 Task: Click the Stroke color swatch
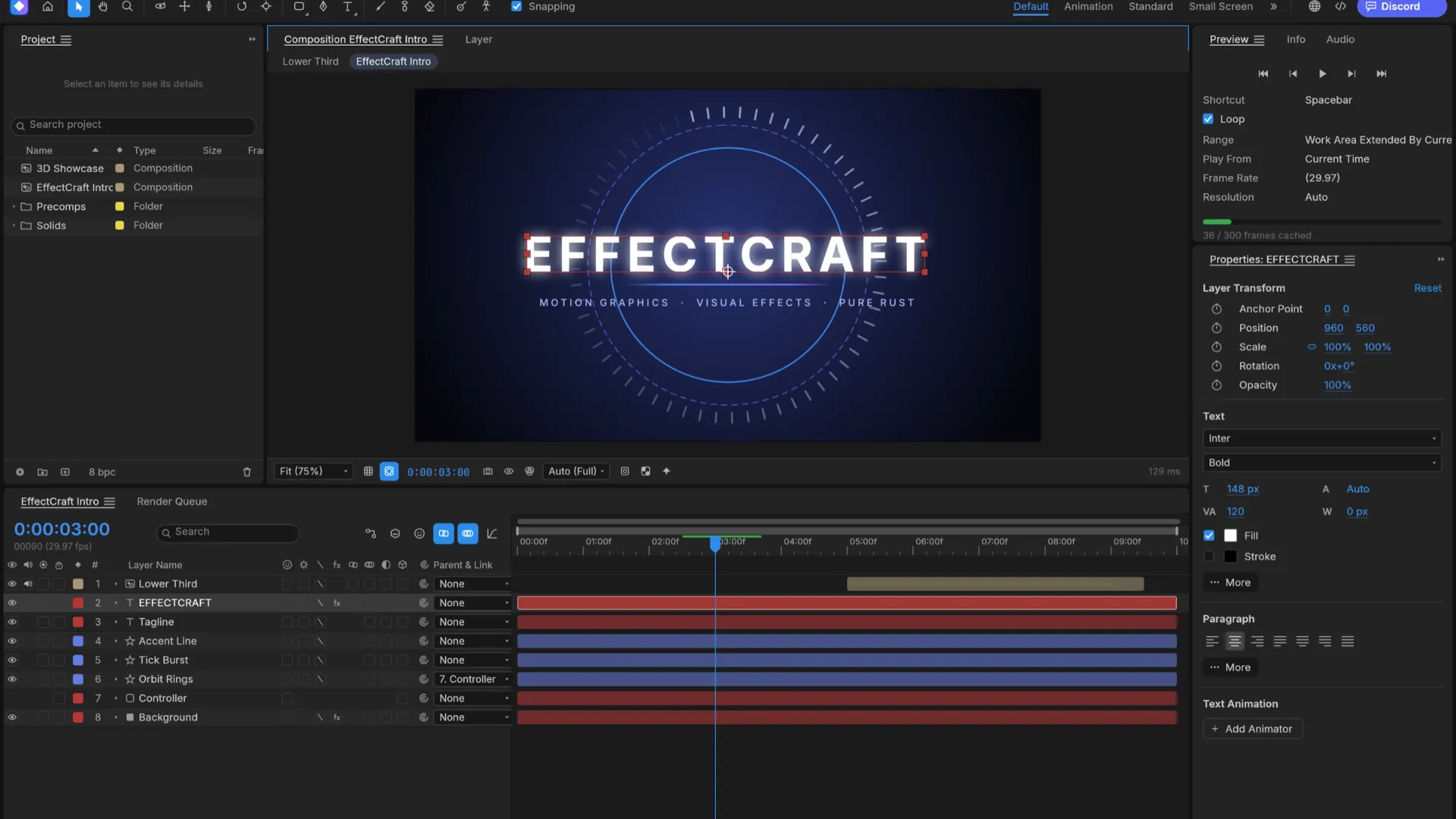coord(1230,557)
